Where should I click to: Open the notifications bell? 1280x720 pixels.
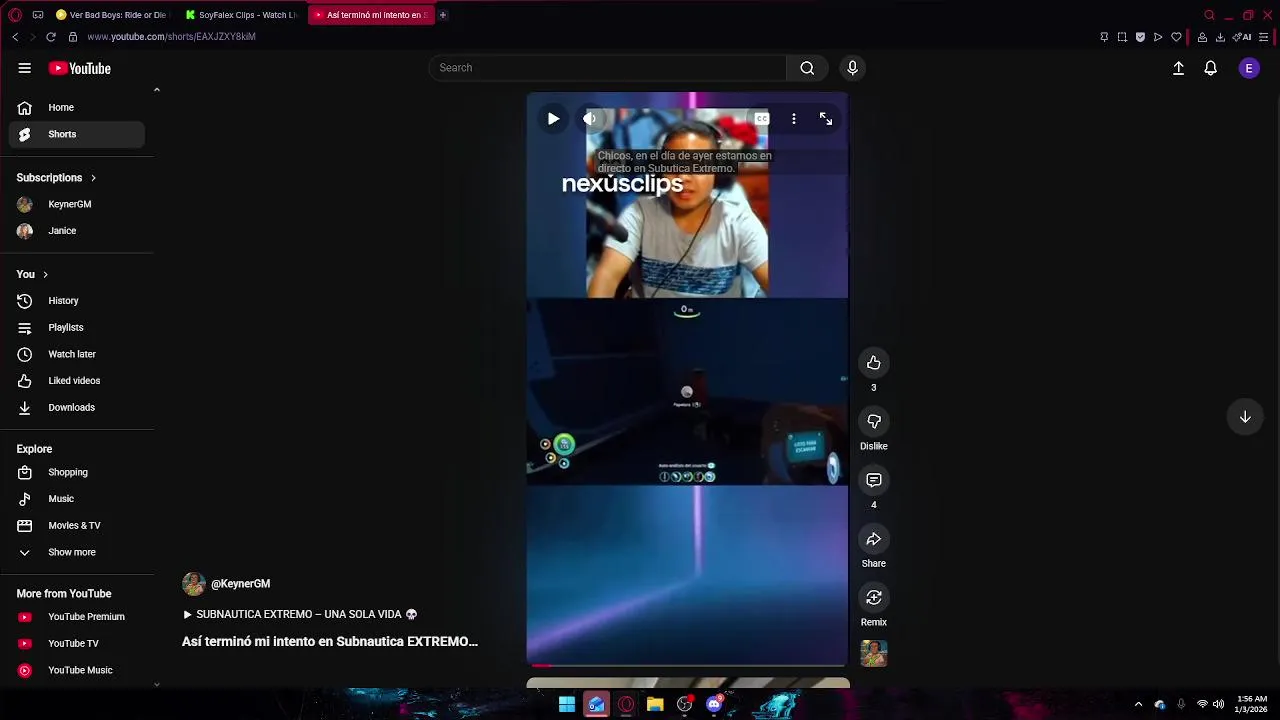tap(1210, 68)
